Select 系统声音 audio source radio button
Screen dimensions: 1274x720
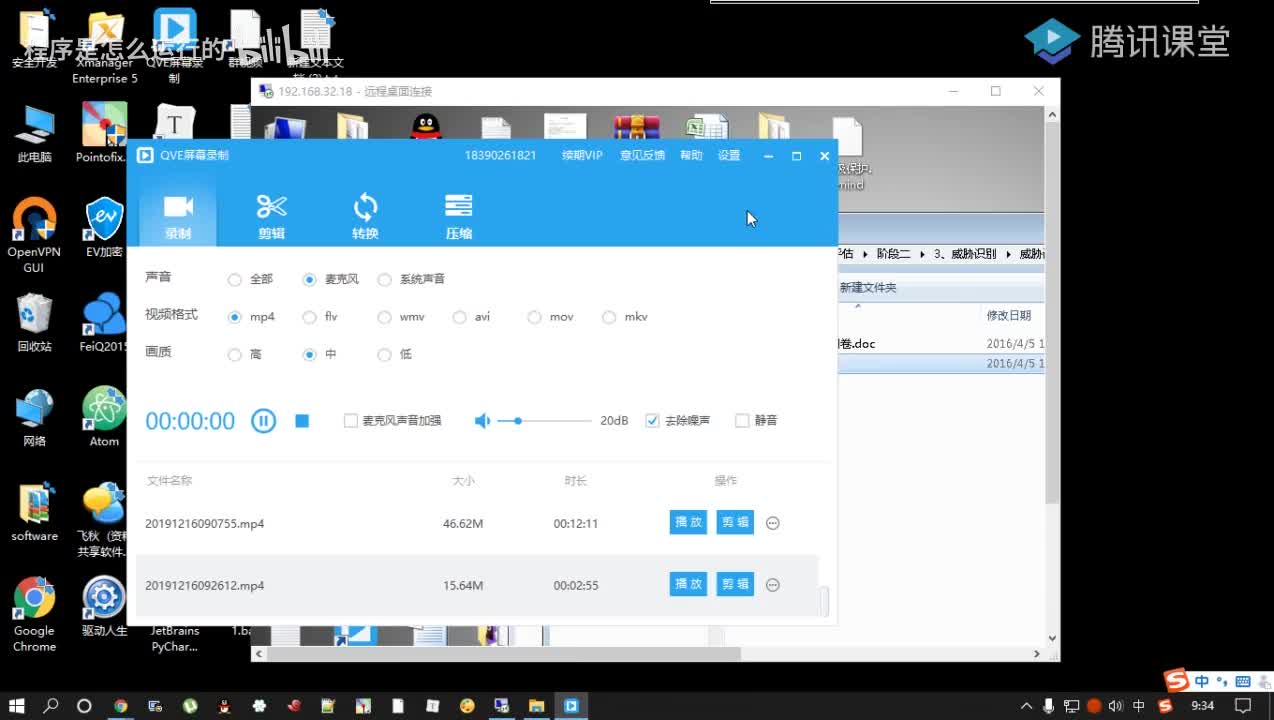point(385,280)
